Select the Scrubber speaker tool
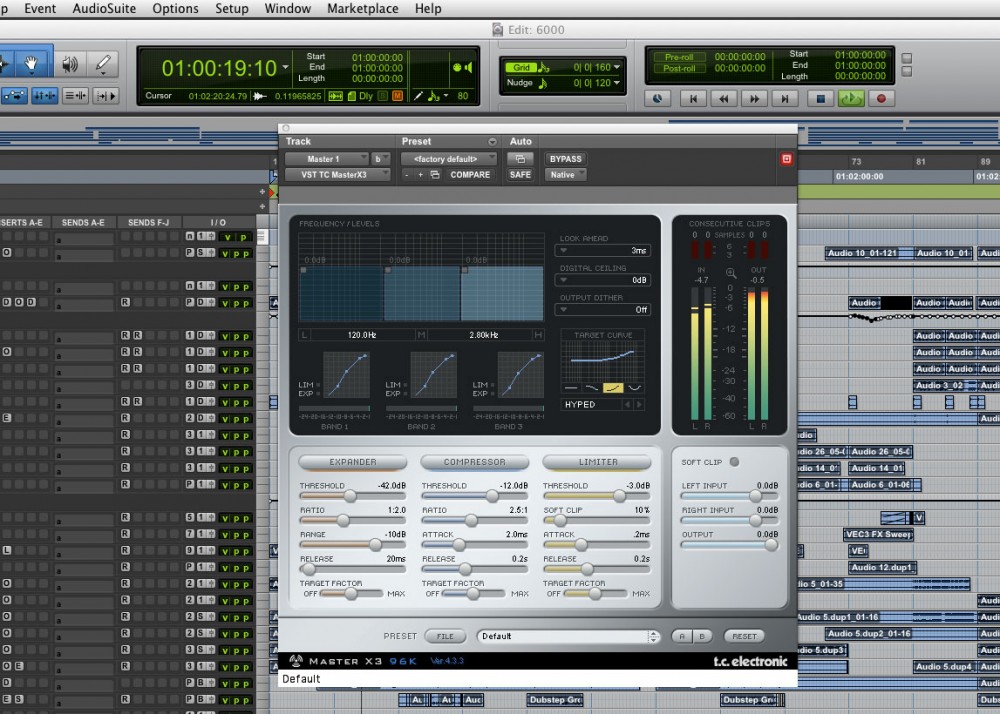The width and height of the screenshot is (1000, 714). pos(69,65)
